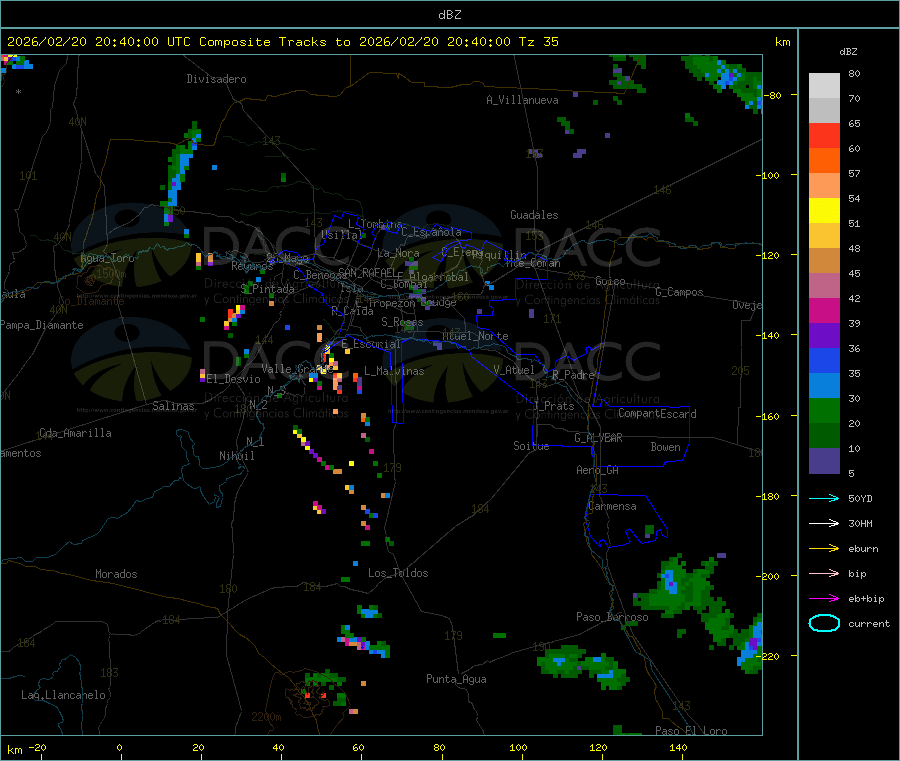Image resolution: width=900 pixels, height=761 pixels.
Task: Click the Guadales map label
Action: point(534,215)
